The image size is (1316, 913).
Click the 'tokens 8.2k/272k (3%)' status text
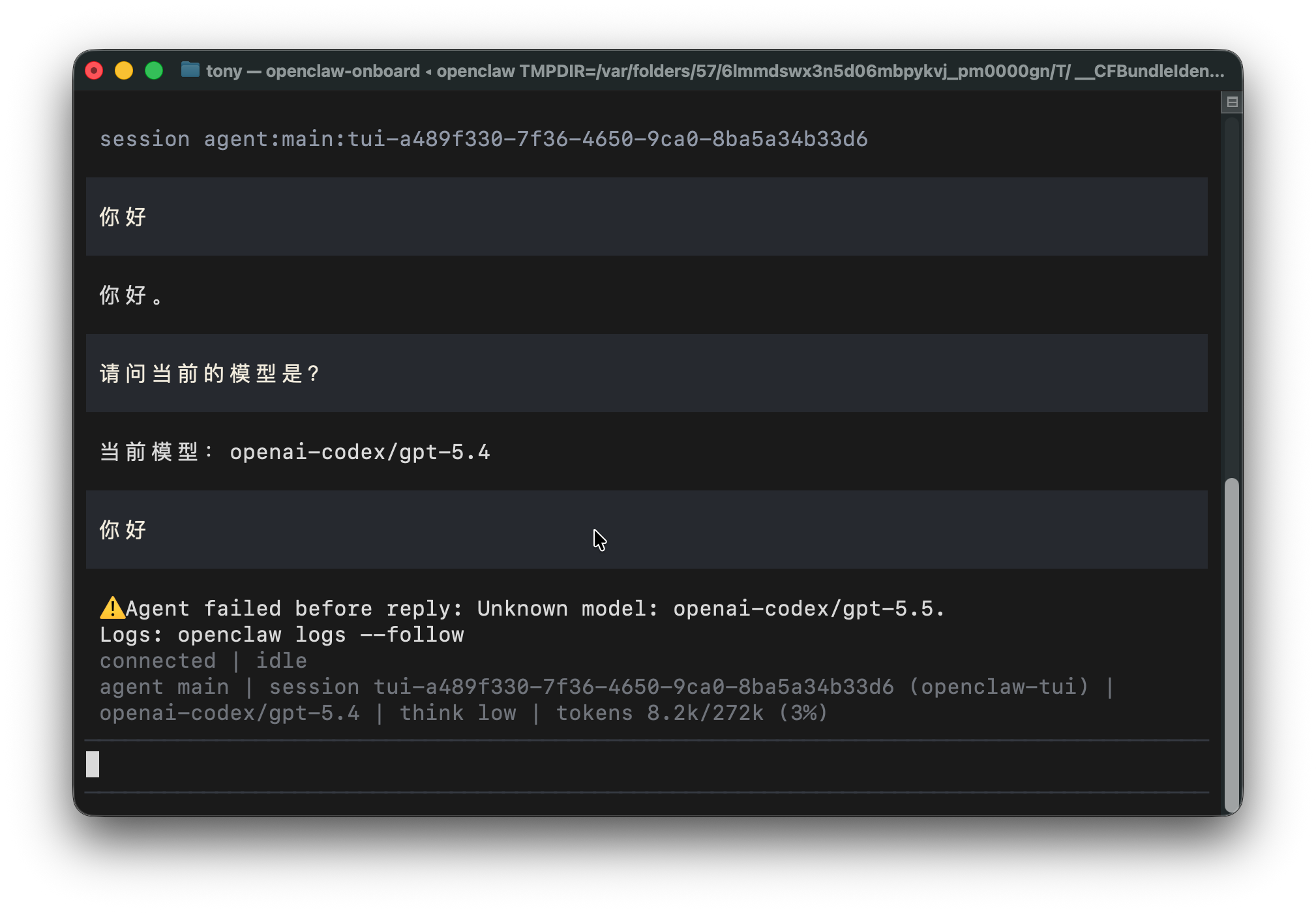tap(691, 713)
